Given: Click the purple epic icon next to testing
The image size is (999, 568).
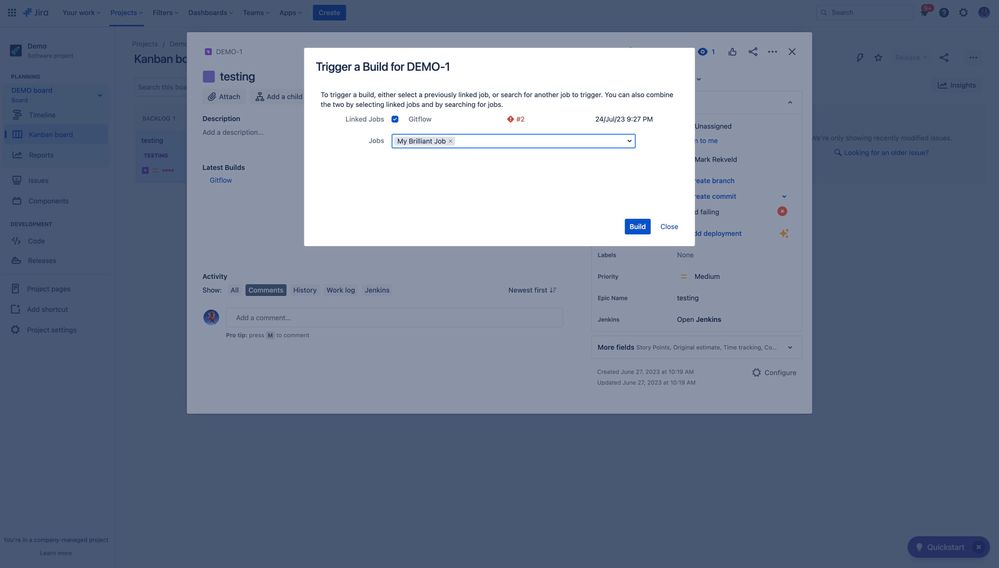Looking at the screenshot, I should coord(208,76).
